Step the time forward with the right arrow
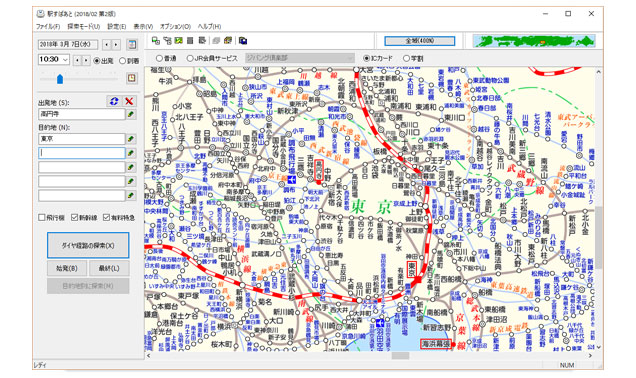The height and width of the screenshot is (378, 636). point(86,60)
